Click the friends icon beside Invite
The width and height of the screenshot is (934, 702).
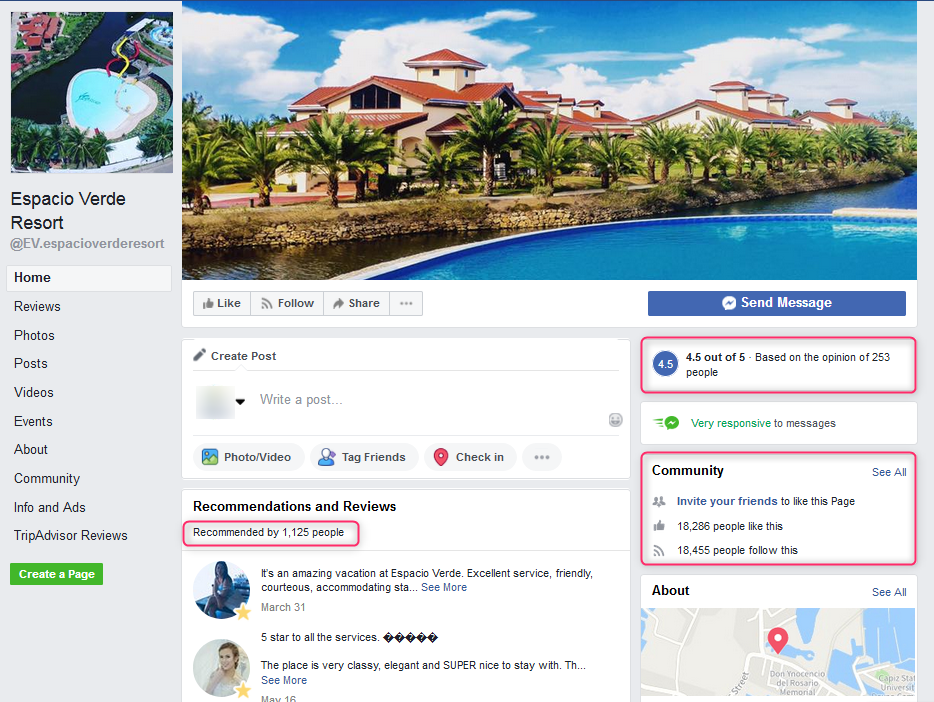pos(659,501)
